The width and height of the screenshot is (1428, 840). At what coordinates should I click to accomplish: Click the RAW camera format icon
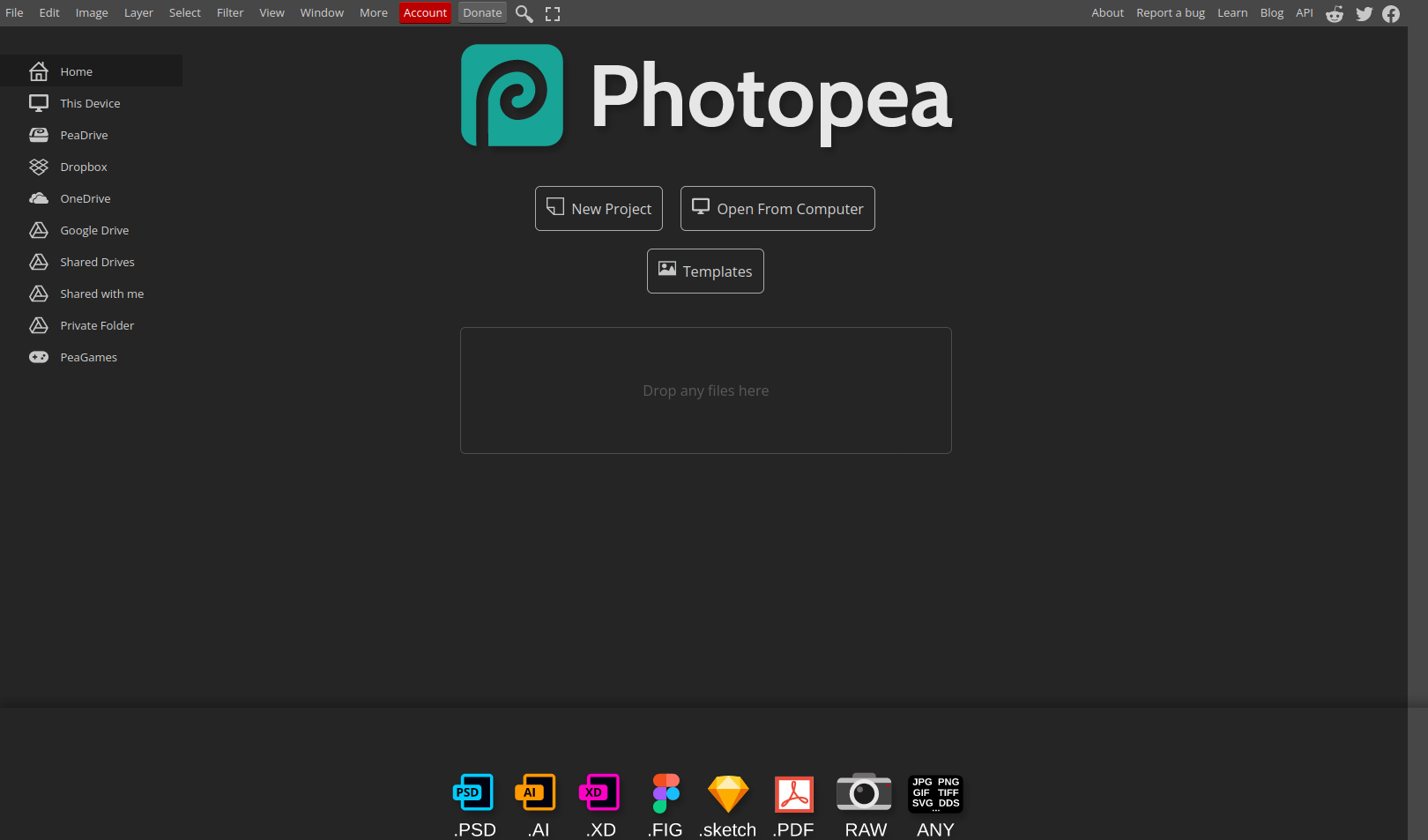864,792
